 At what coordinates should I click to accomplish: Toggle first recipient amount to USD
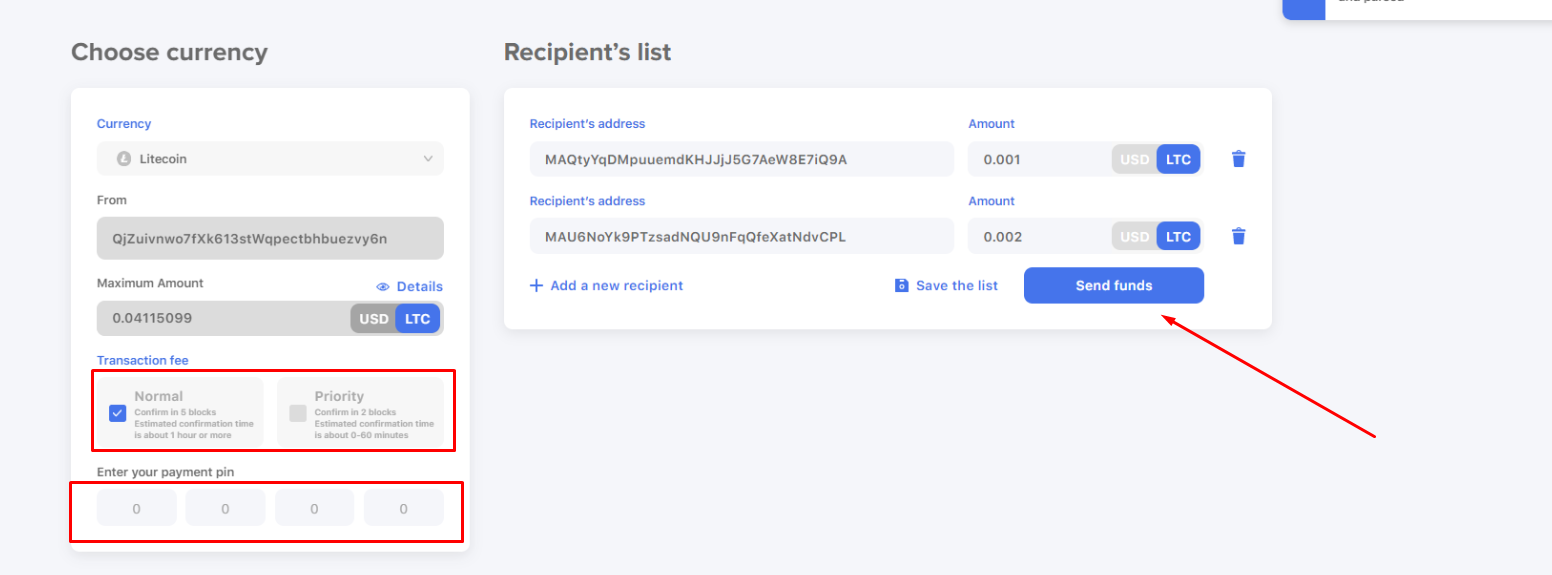point(1134,159)
